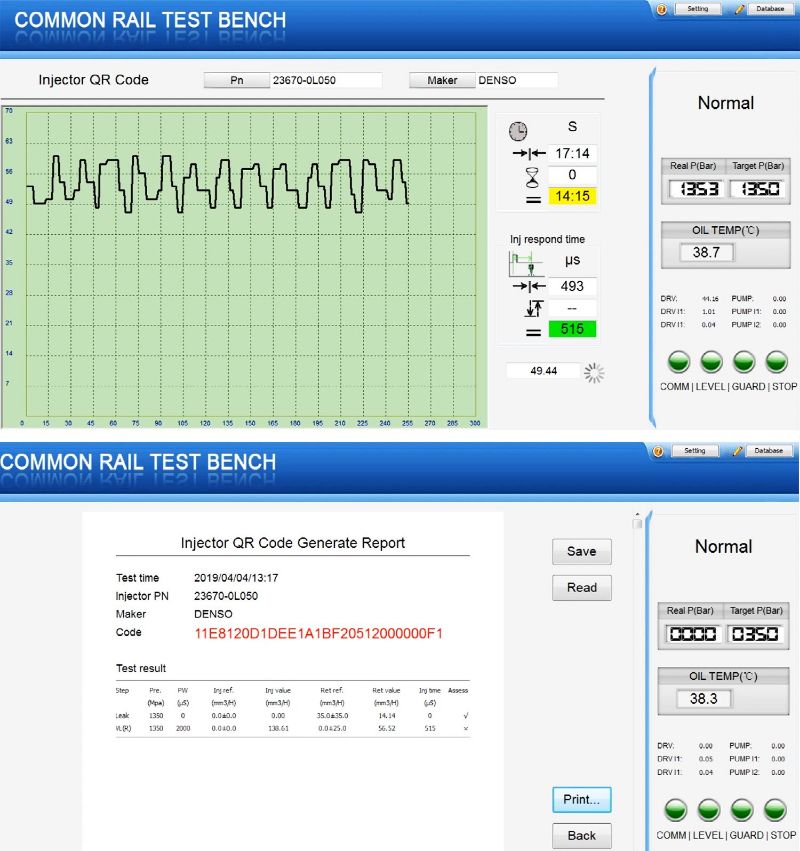Click the STOP indicator on the test graph screen

(x=776, y=362)
